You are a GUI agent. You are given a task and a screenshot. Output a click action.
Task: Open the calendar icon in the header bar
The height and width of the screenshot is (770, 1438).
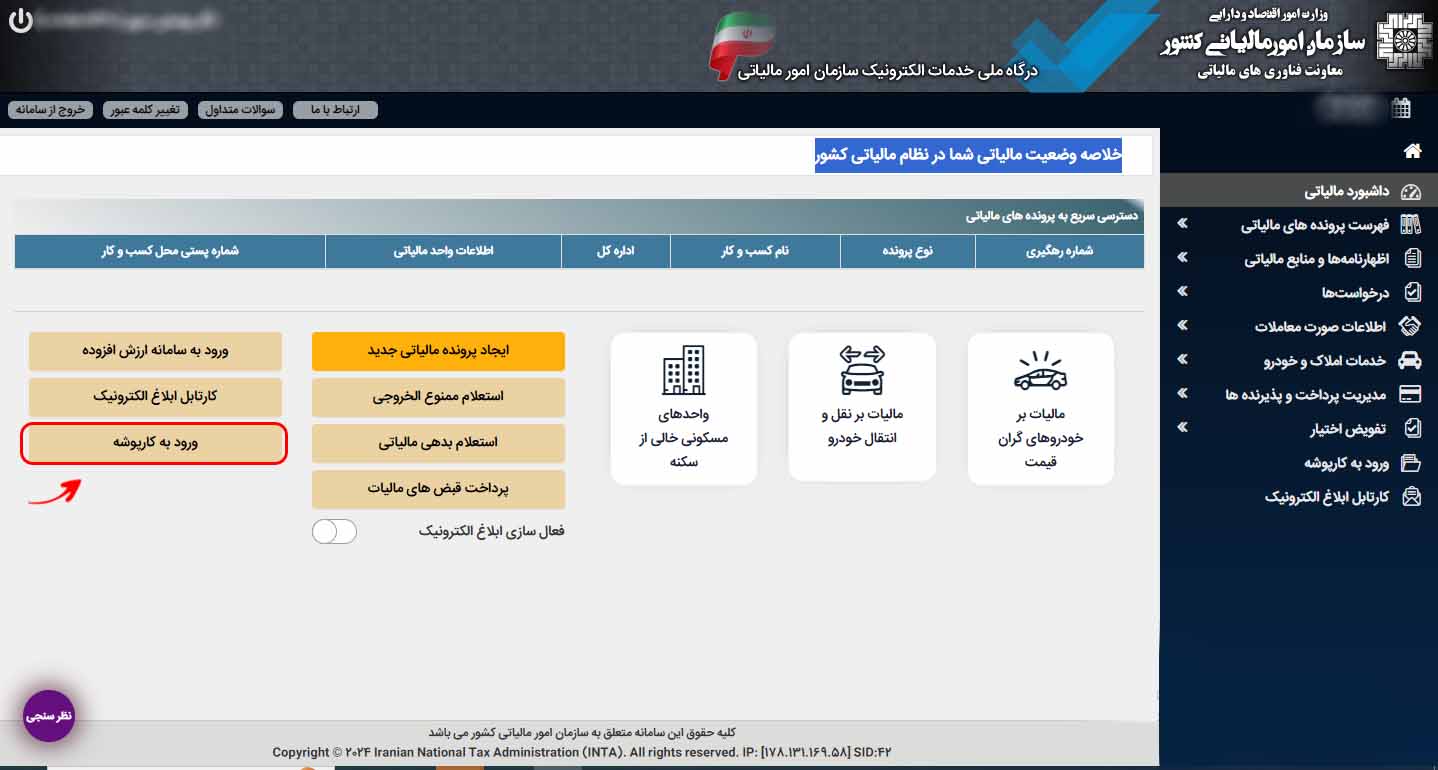click(x=1402, y=108)
